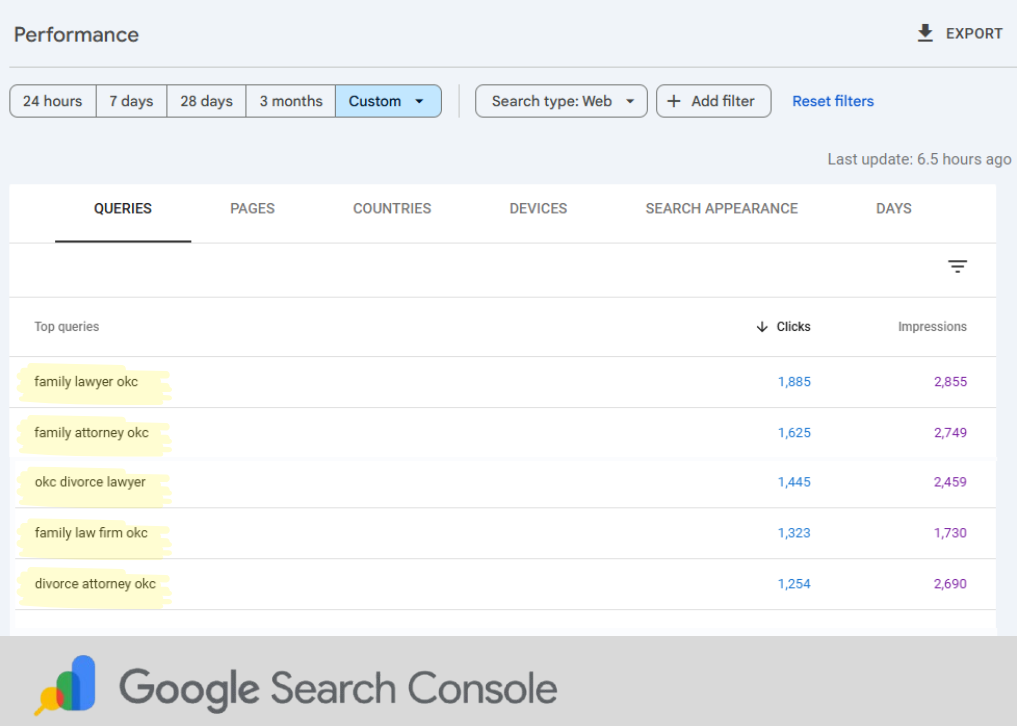
Task: Switch to the Days tab
Action: [893, 209]
